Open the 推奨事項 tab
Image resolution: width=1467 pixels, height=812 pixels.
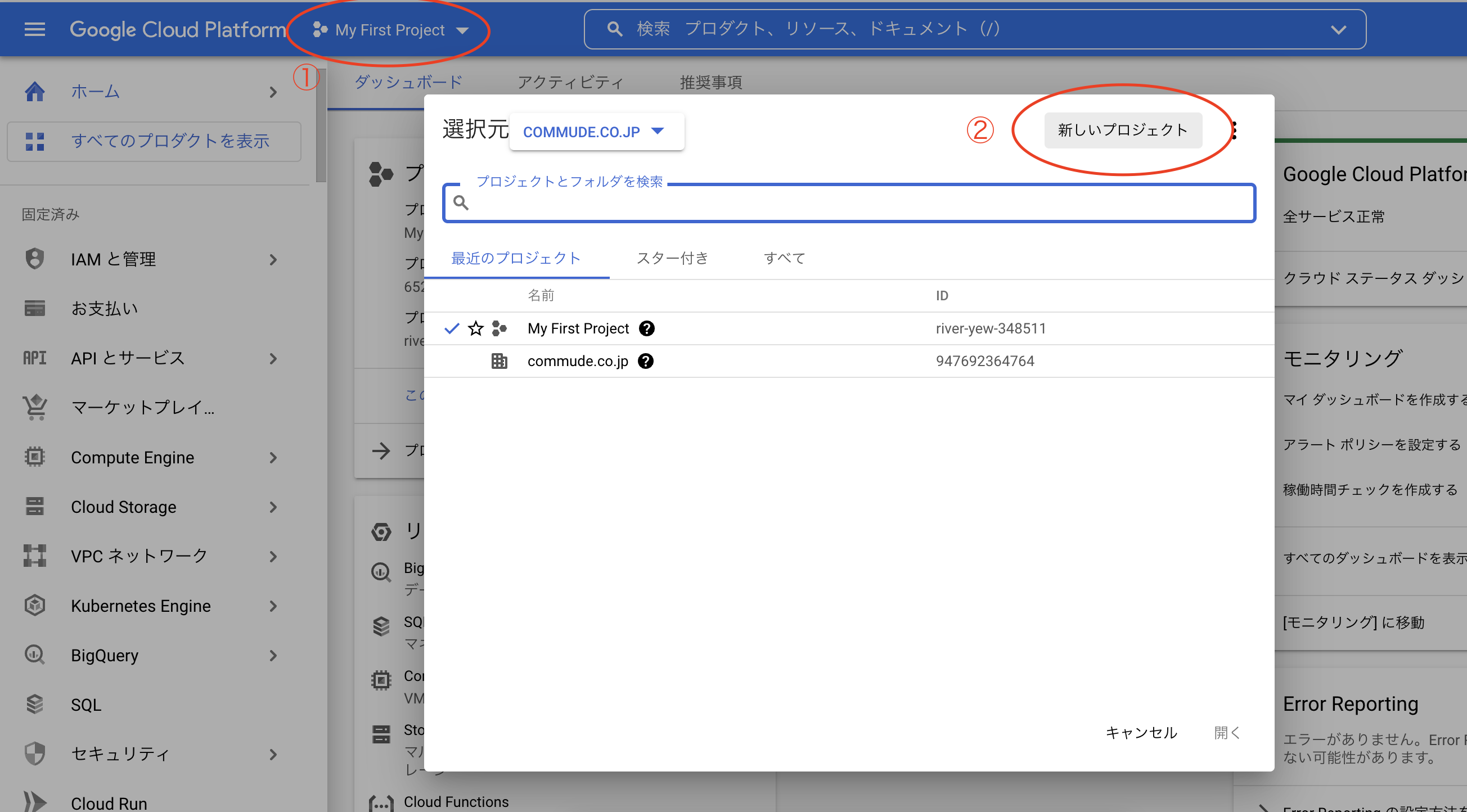(711, 82)
